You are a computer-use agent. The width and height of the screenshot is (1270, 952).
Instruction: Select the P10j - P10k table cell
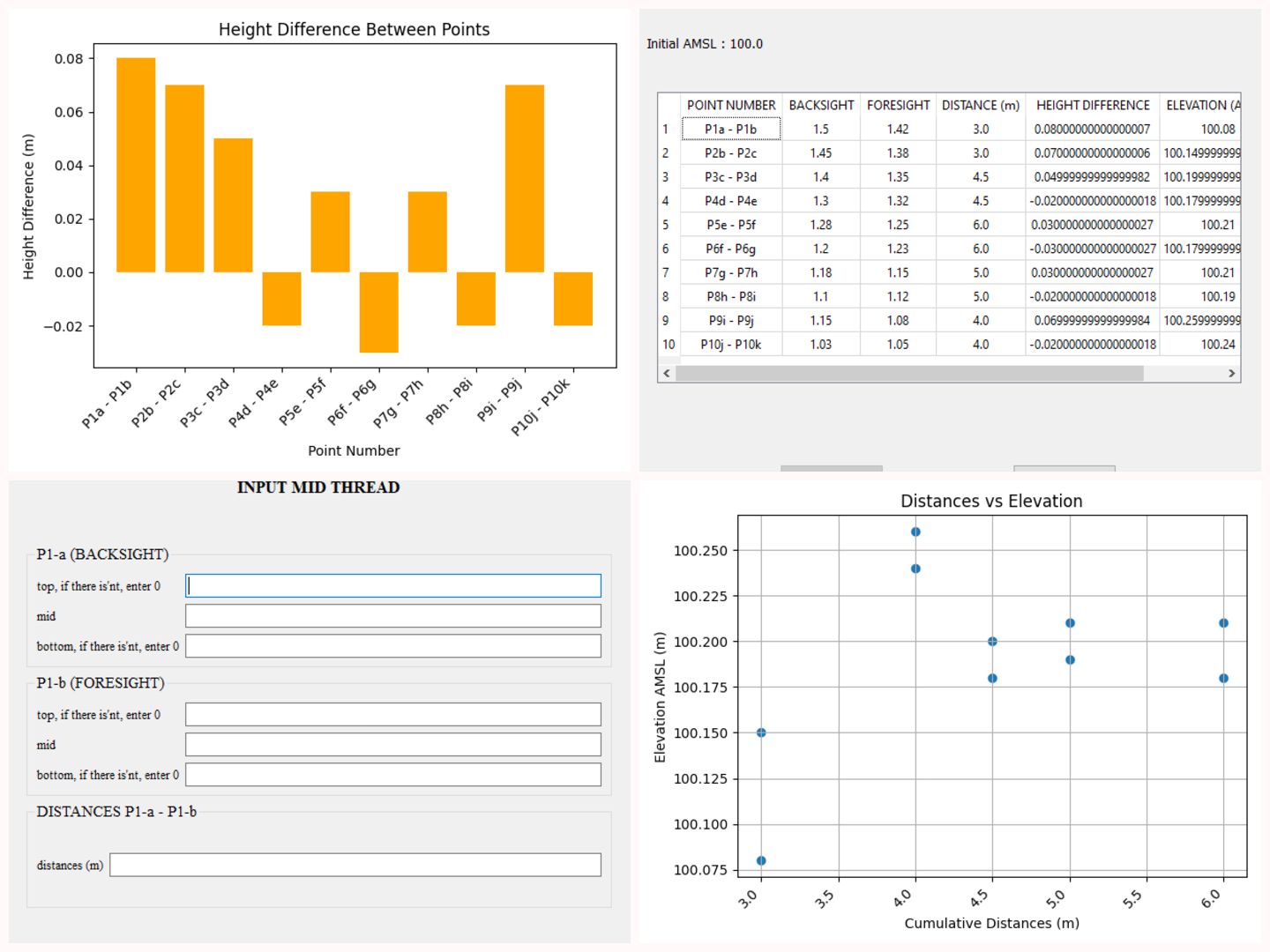pos(731,345)
